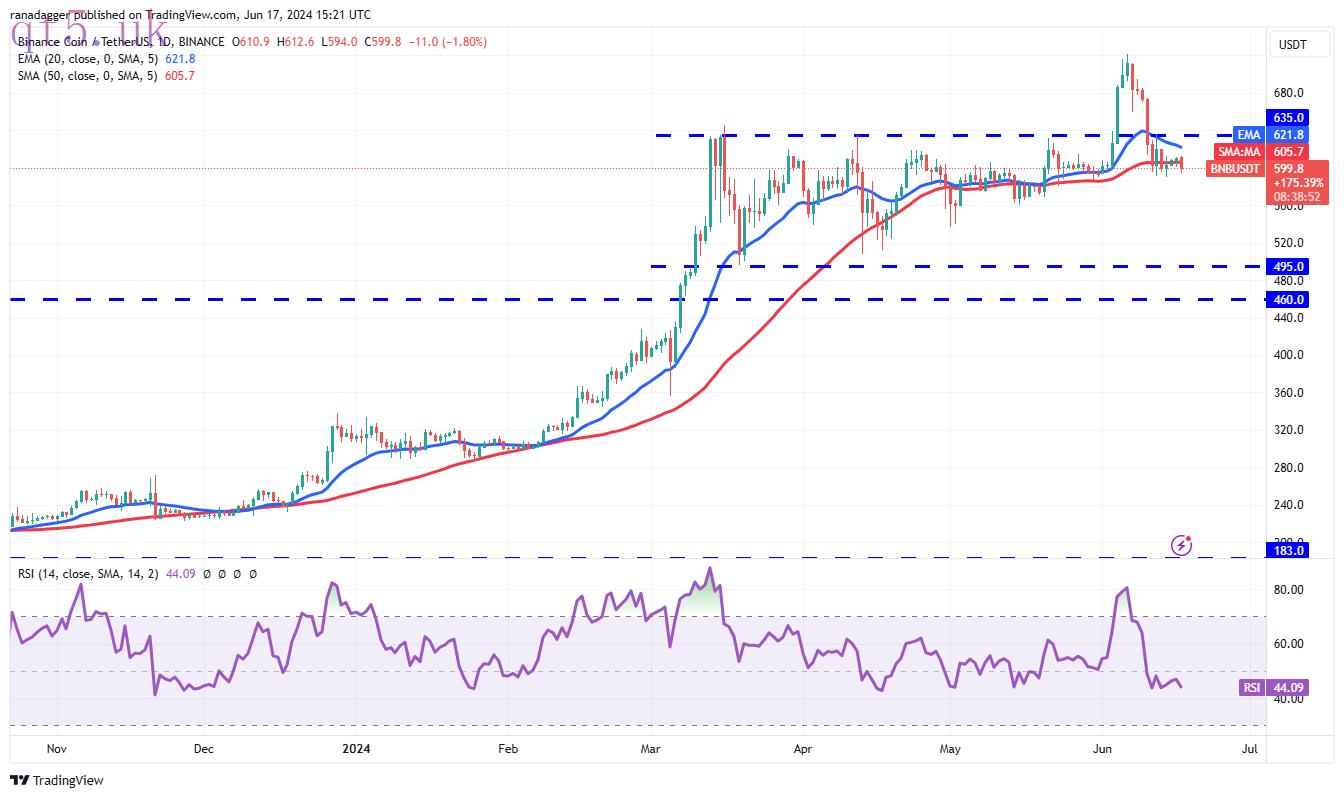Click the RSI legend value 44.09
1344x798 pixels.
183,574
